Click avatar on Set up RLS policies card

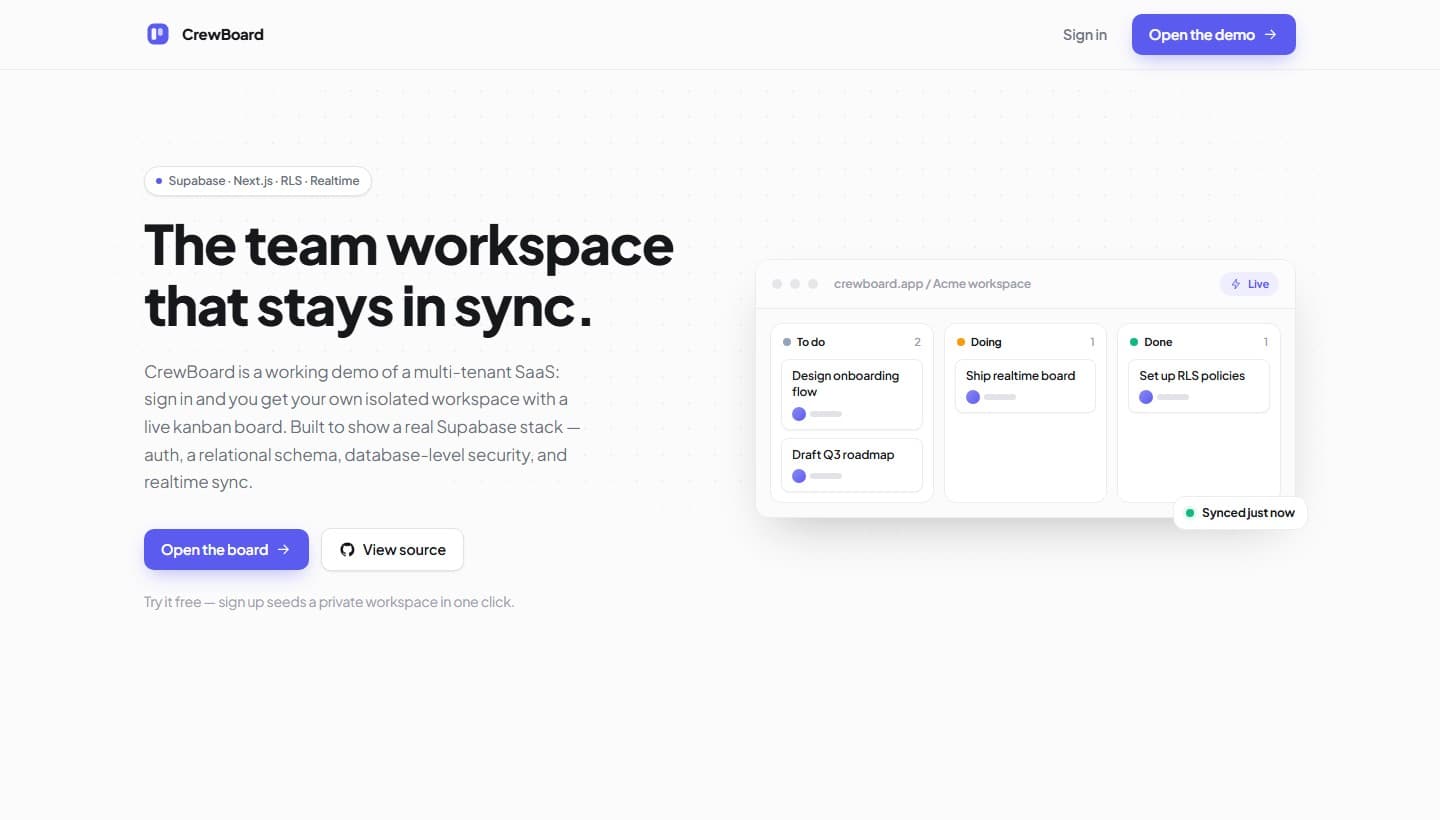point(1146,397)
